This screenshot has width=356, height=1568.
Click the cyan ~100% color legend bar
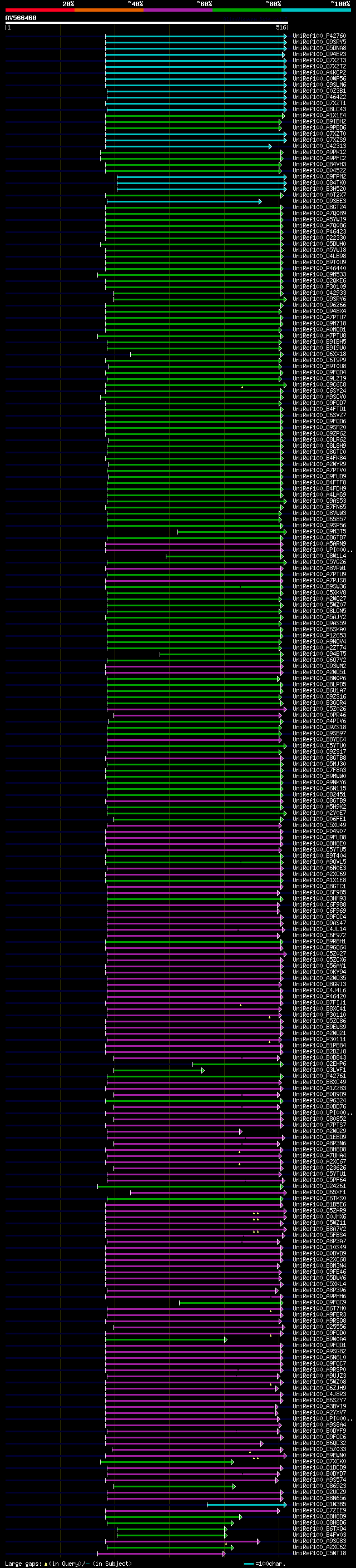pyautogui.click(x=316, y=10)
